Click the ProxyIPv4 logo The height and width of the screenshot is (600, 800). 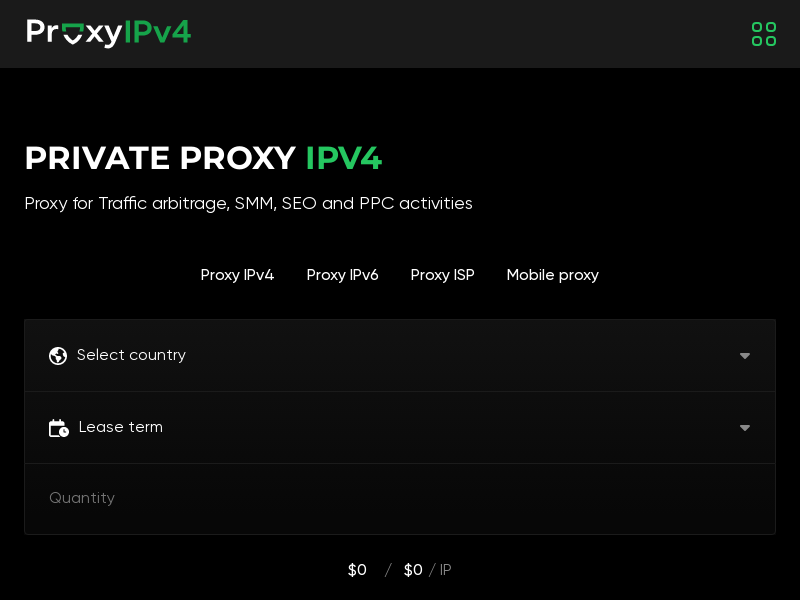[109, 33]
